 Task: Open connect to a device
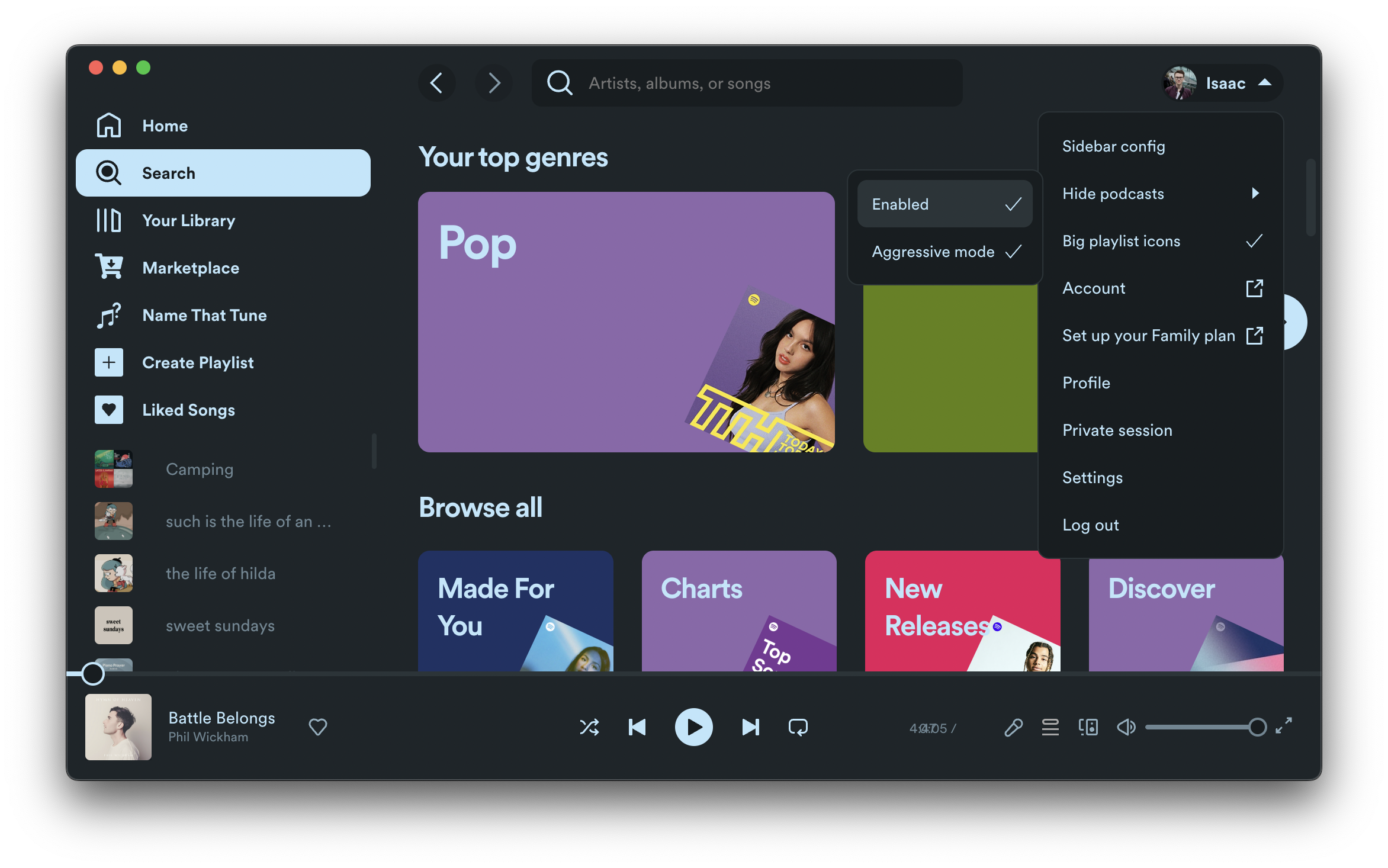point(1088,727)
